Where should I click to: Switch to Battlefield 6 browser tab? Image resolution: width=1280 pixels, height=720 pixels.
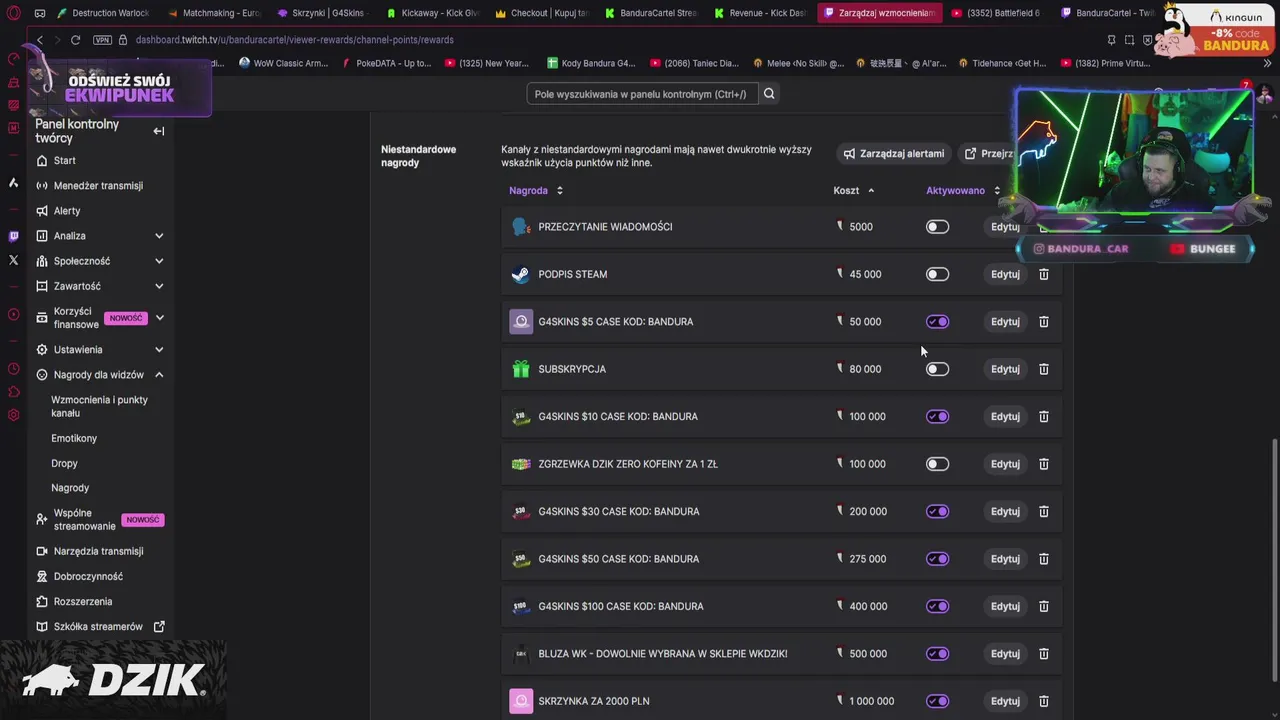[995, 13]
